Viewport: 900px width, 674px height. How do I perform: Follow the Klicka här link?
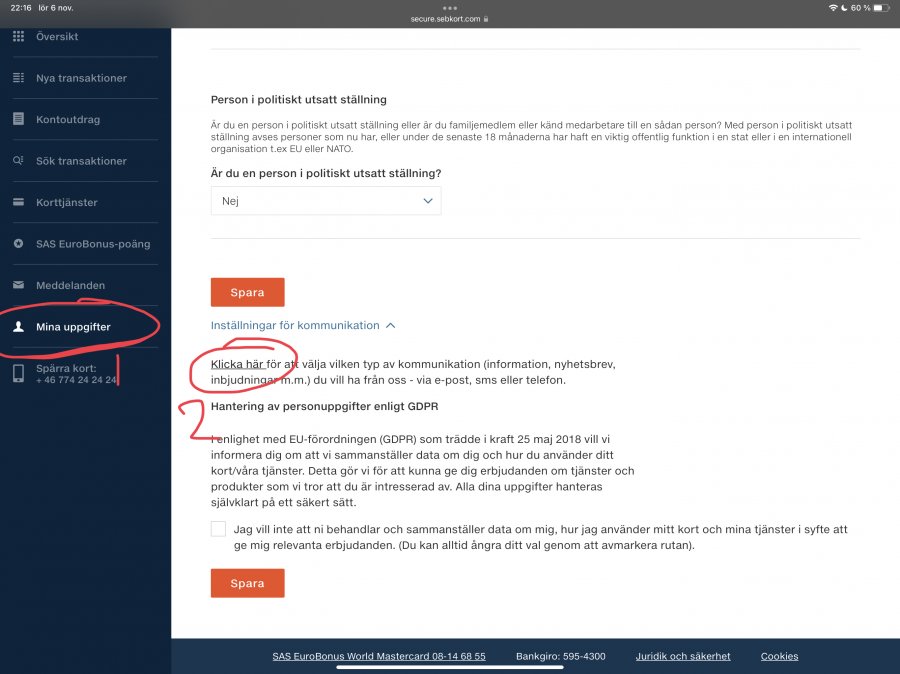point(237,364)
